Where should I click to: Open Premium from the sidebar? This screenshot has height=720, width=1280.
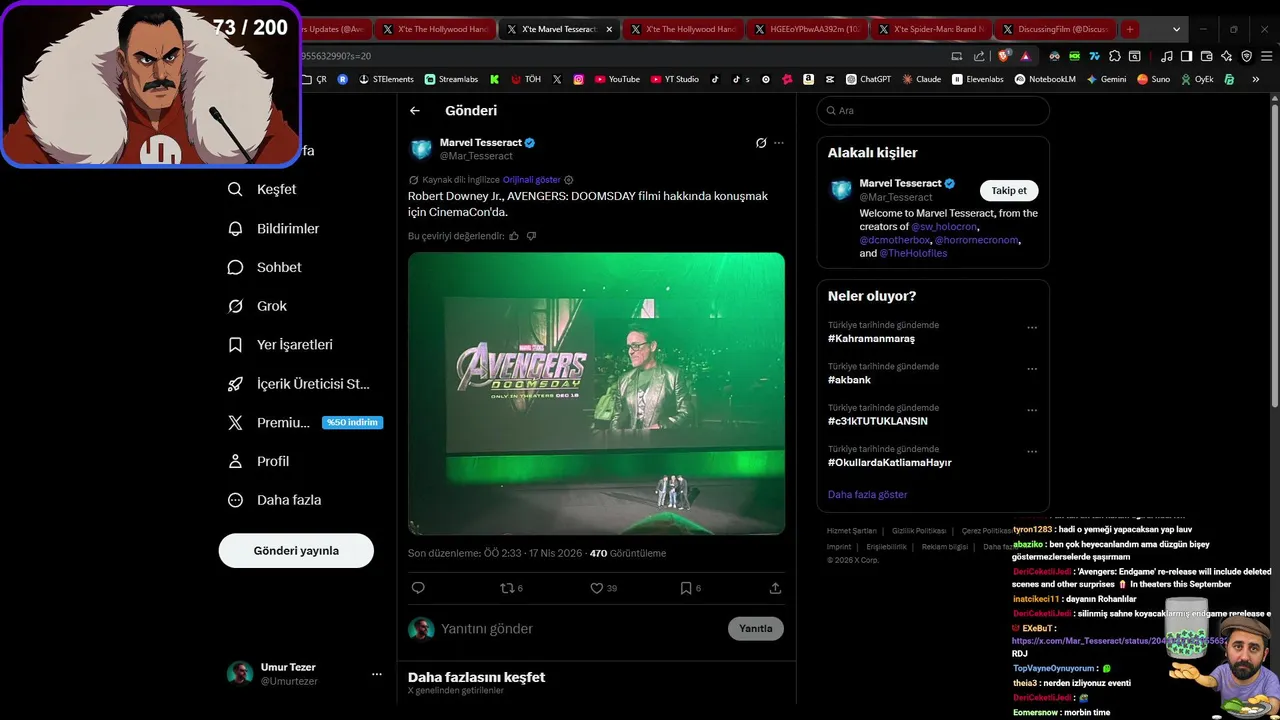(x=305, y=422)
